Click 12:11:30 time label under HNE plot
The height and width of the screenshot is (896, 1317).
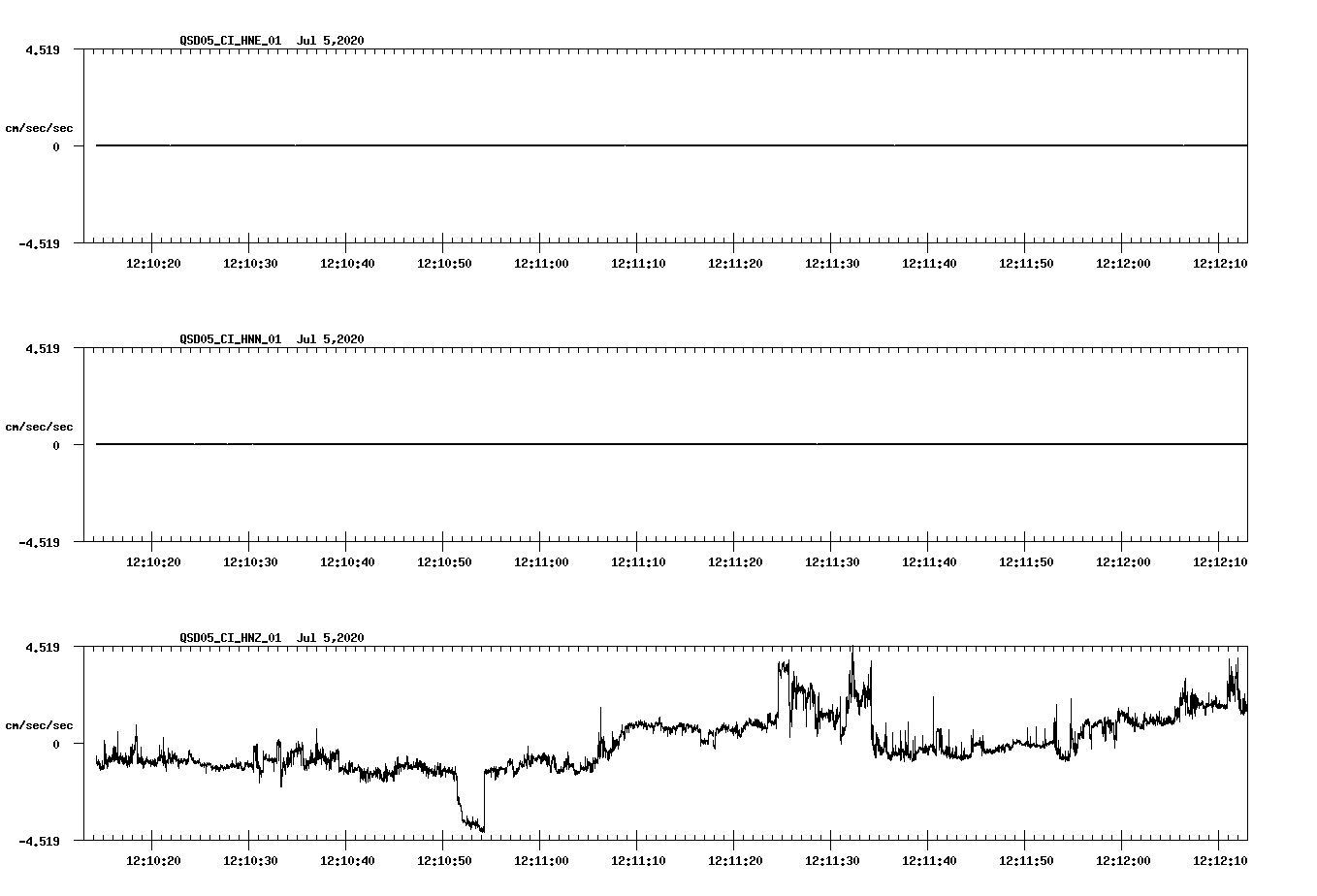[x=832, y=263]
